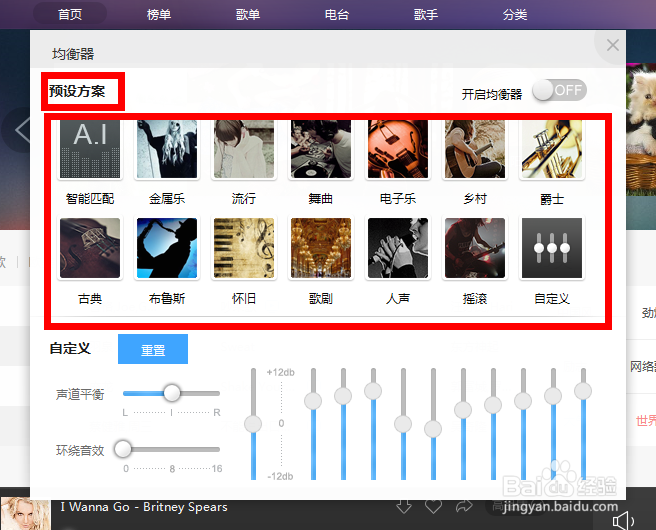This screenshot has height=530, width=656.
Task: Click the share arrow icon in player bar
Action: pyautogui.click(x=464, y=507)
